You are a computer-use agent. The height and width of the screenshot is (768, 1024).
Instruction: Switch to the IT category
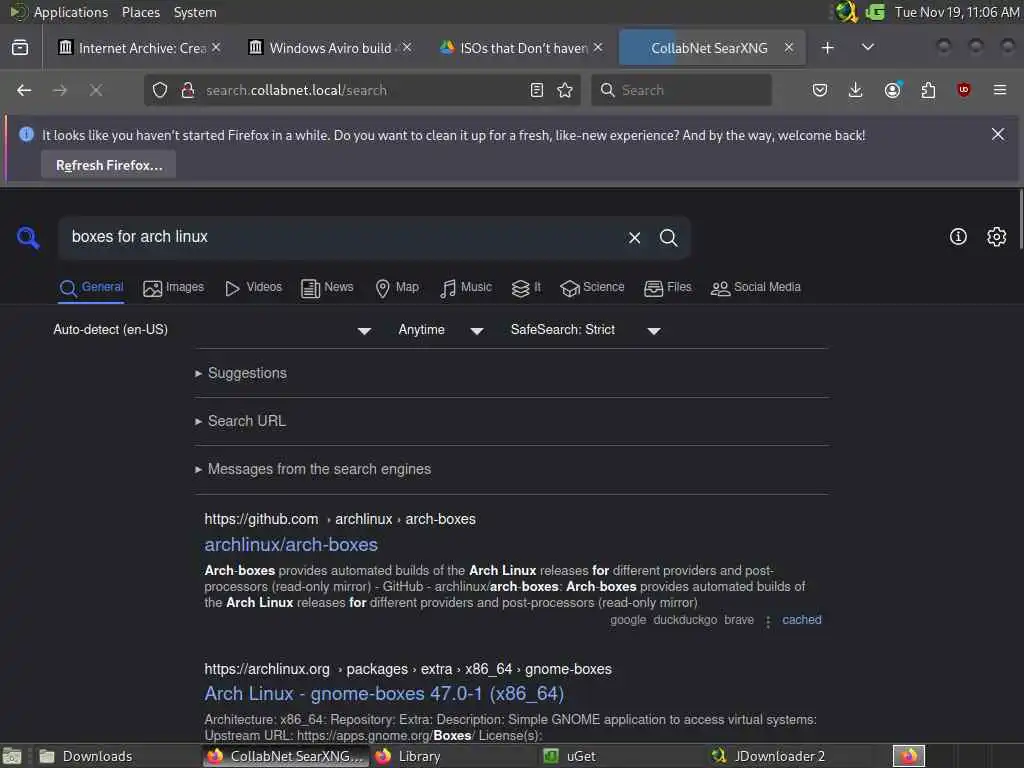coord(526,287)
